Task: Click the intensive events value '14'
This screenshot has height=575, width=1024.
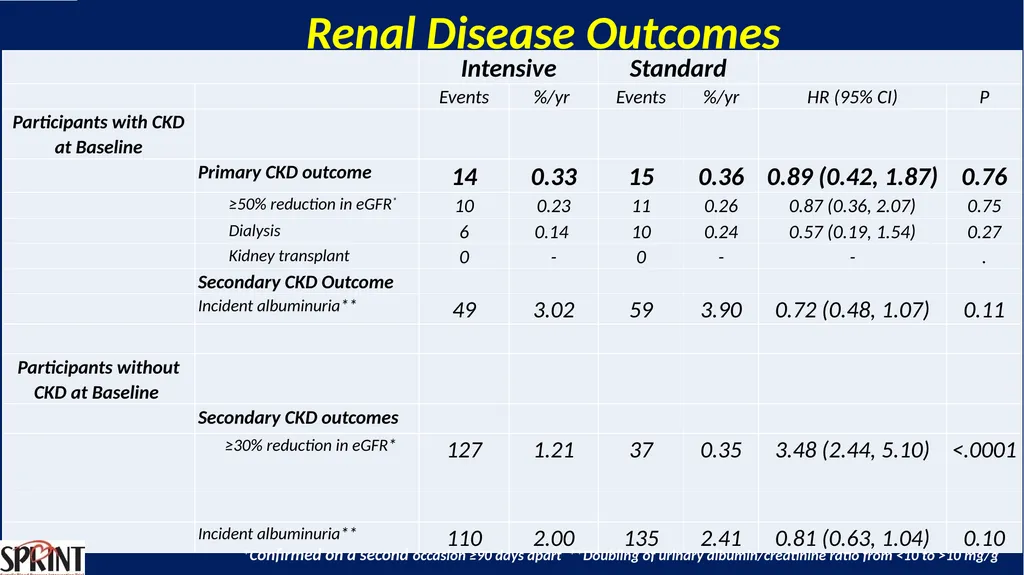Action: click(x=464, y=177)
